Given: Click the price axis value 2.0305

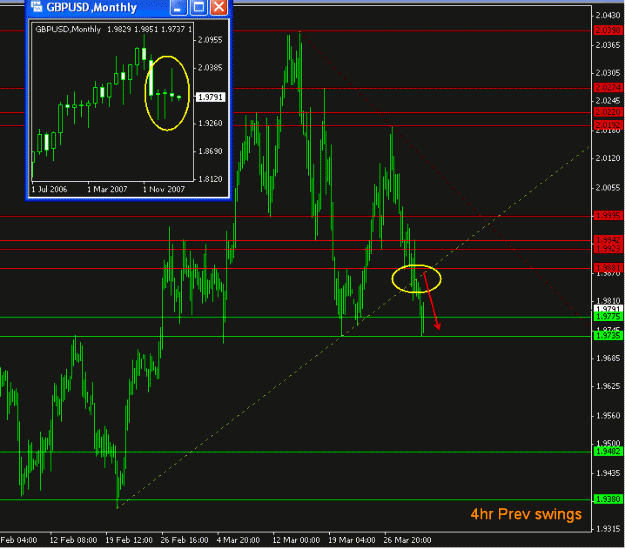Looking at the screenshot, I should (x=608, y=73).
